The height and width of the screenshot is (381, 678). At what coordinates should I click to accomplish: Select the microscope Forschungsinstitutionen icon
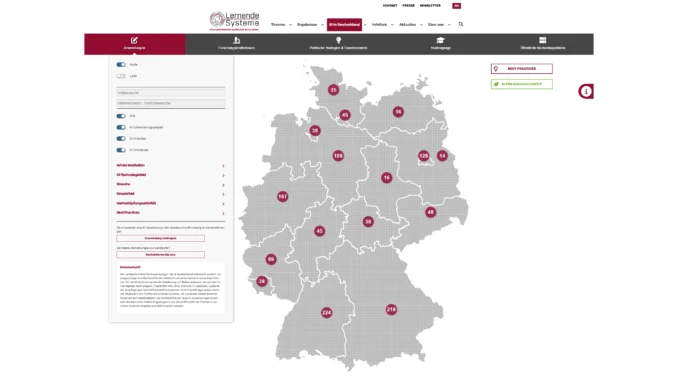pos(237,40)
